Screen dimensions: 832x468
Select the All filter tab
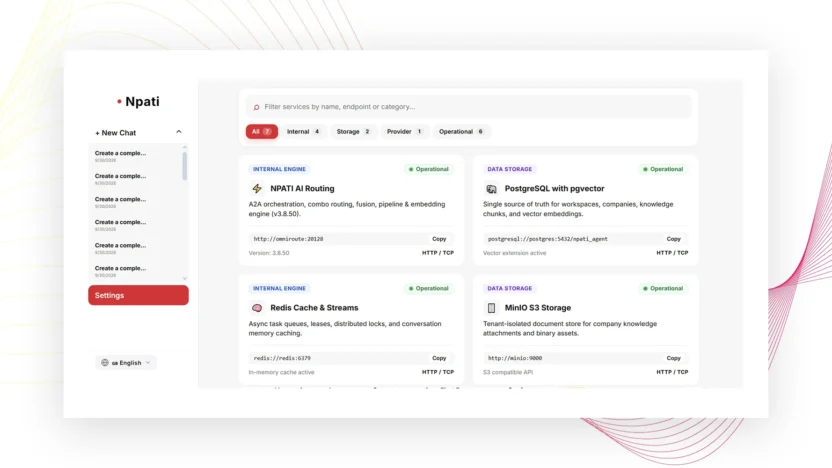point(262,132)
